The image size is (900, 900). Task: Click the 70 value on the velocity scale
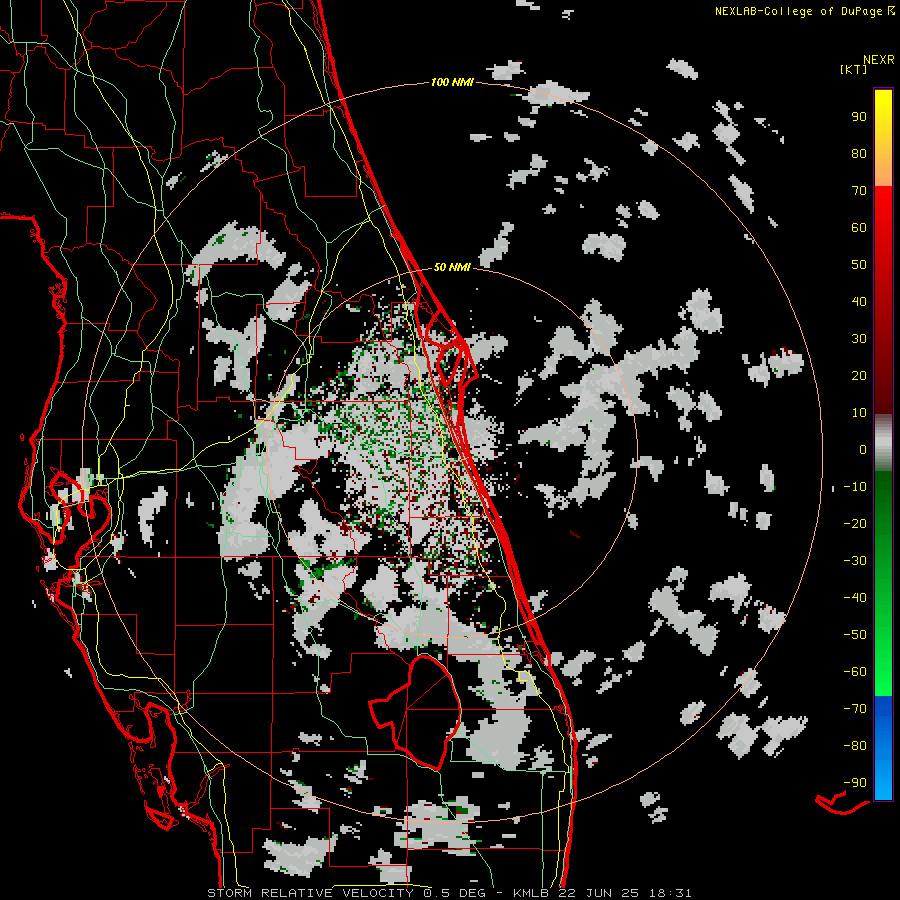pyautogui.click(x=859, y=191)
